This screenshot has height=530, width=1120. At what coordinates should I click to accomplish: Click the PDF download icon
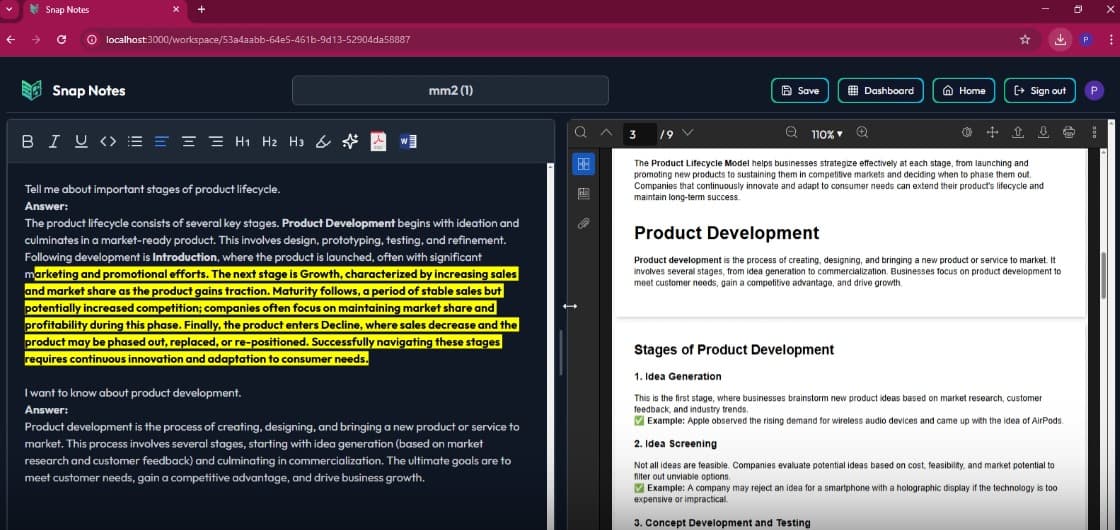tap(1043, 133)
